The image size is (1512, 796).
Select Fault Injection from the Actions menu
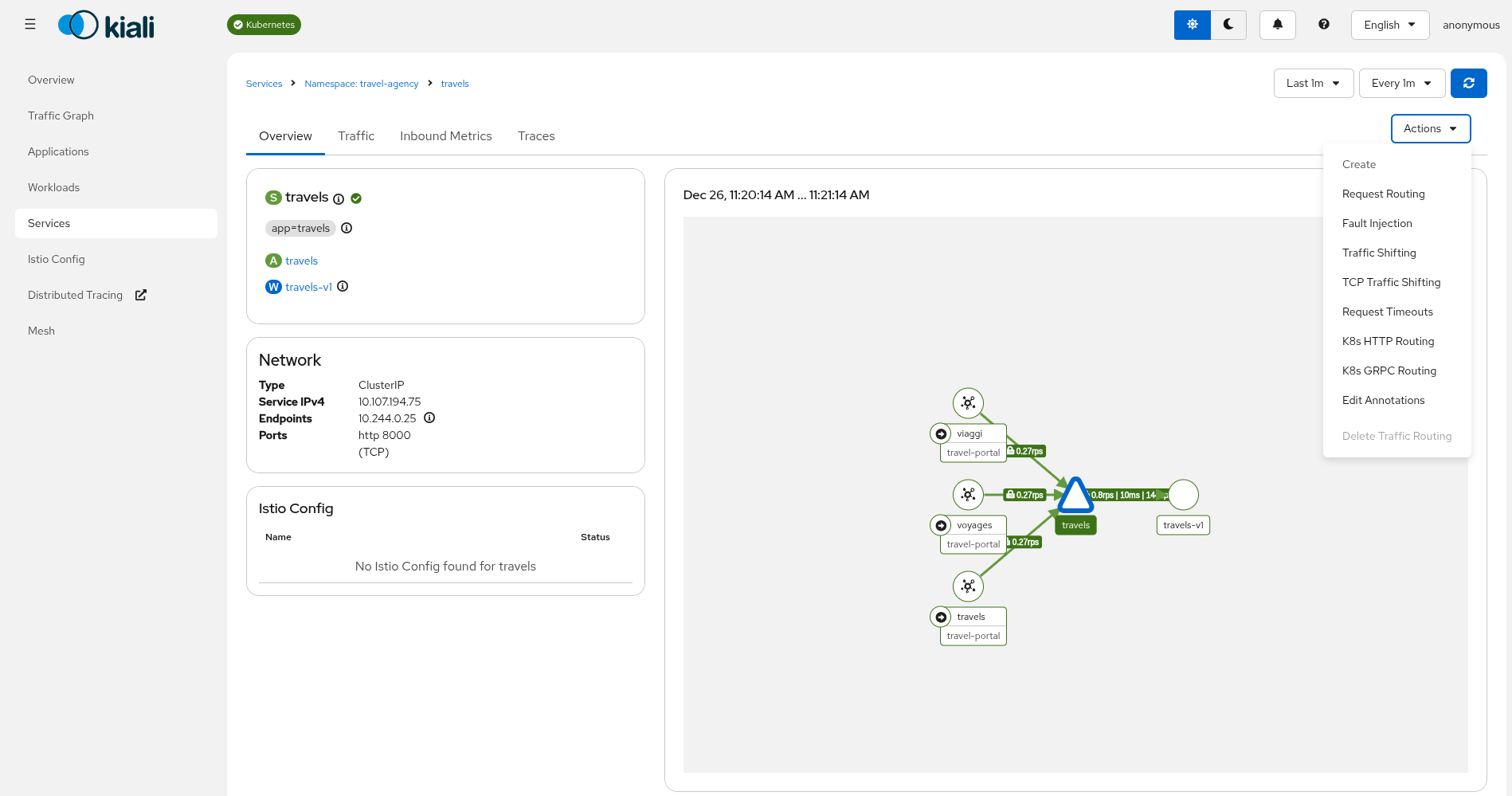pos(1377,223)
